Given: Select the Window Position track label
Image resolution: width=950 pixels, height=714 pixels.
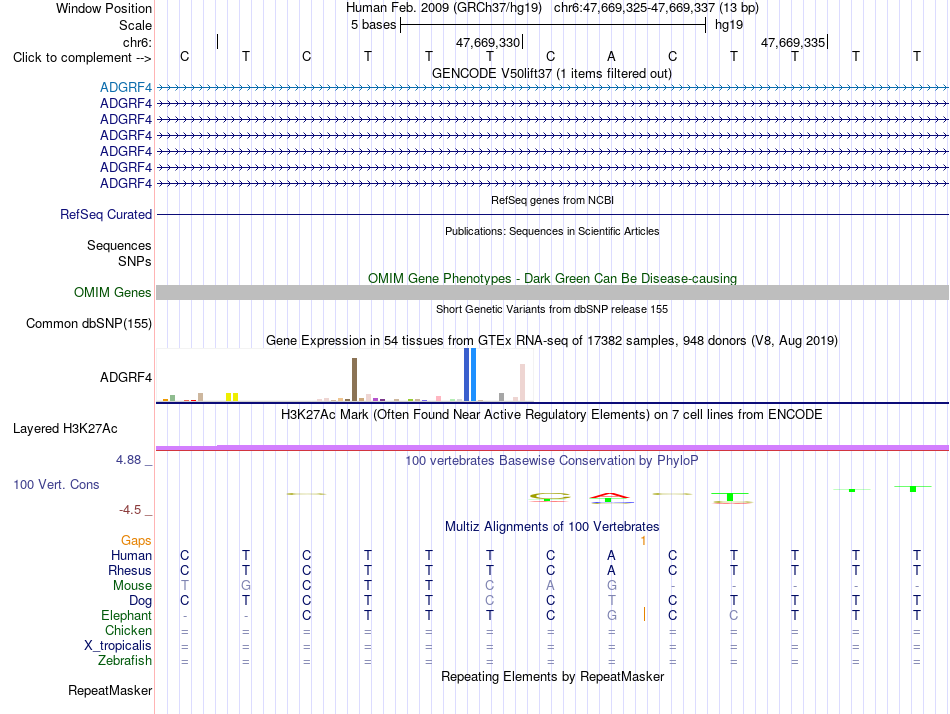Looking at the screenshot, I should 104,8.
